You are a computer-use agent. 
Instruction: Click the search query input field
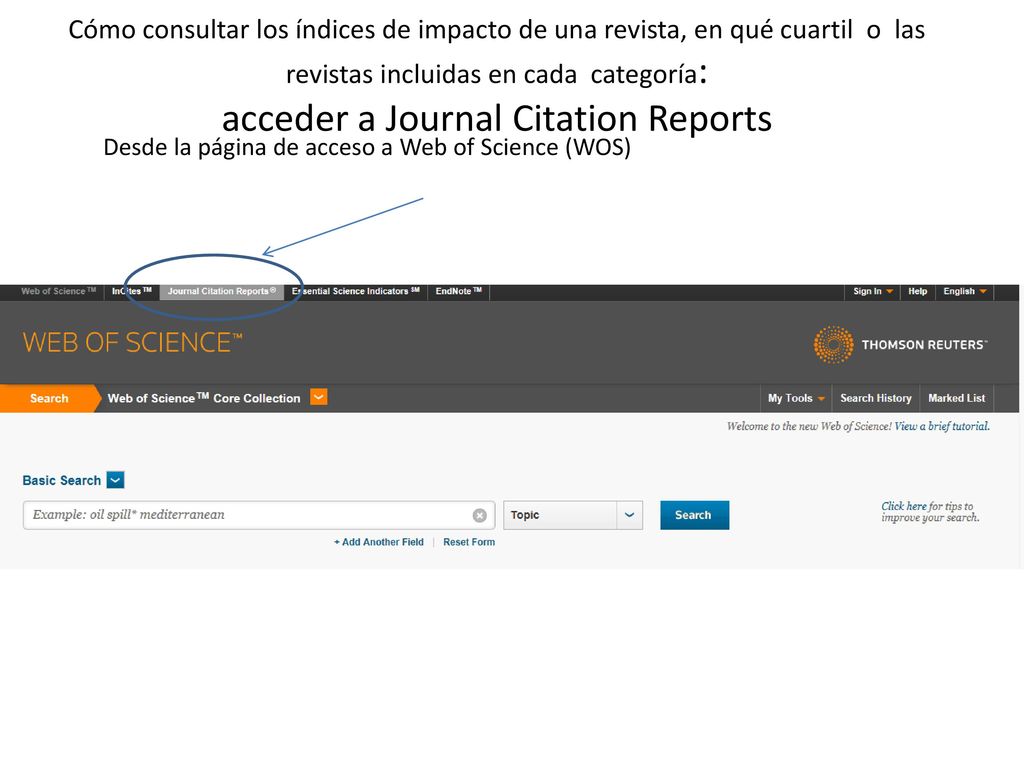click(x=259, y=515)
